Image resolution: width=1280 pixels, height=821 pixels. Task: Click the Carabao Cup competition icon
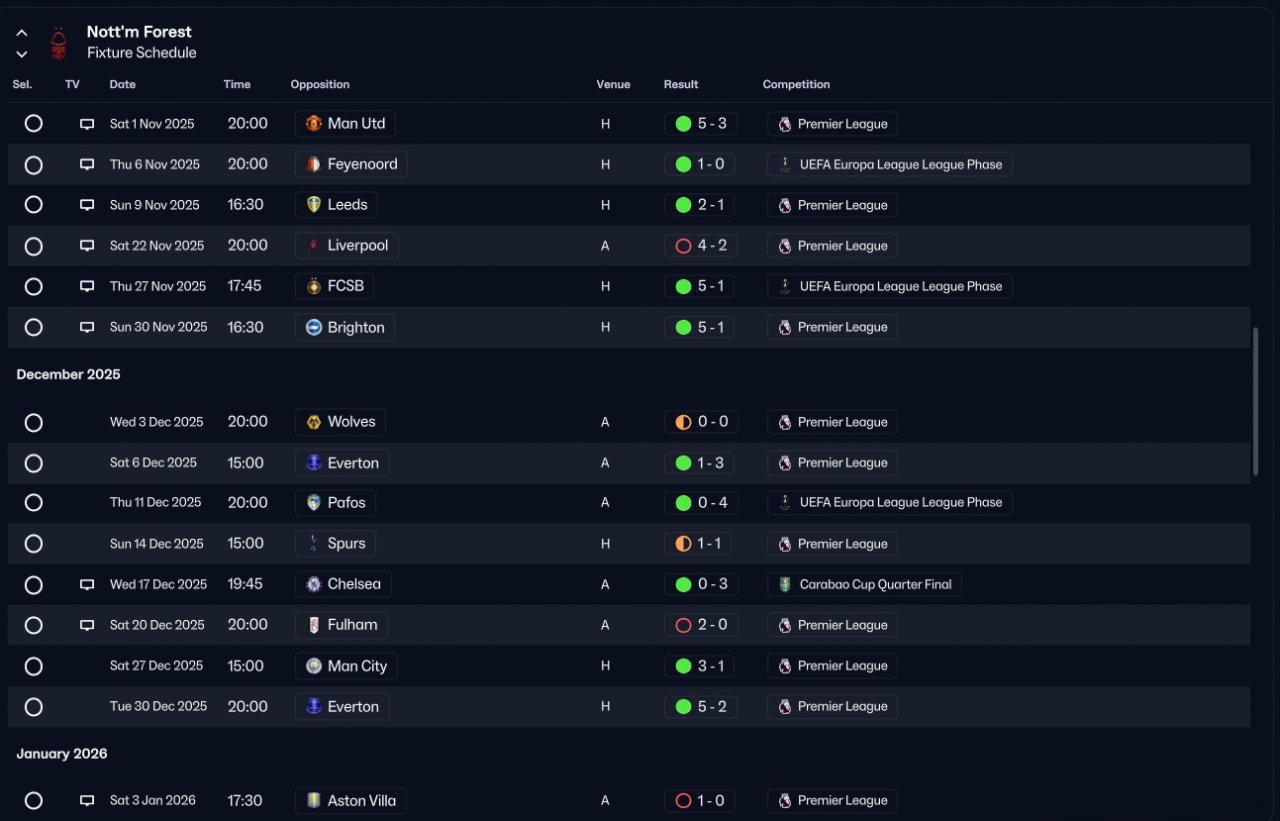785,584
